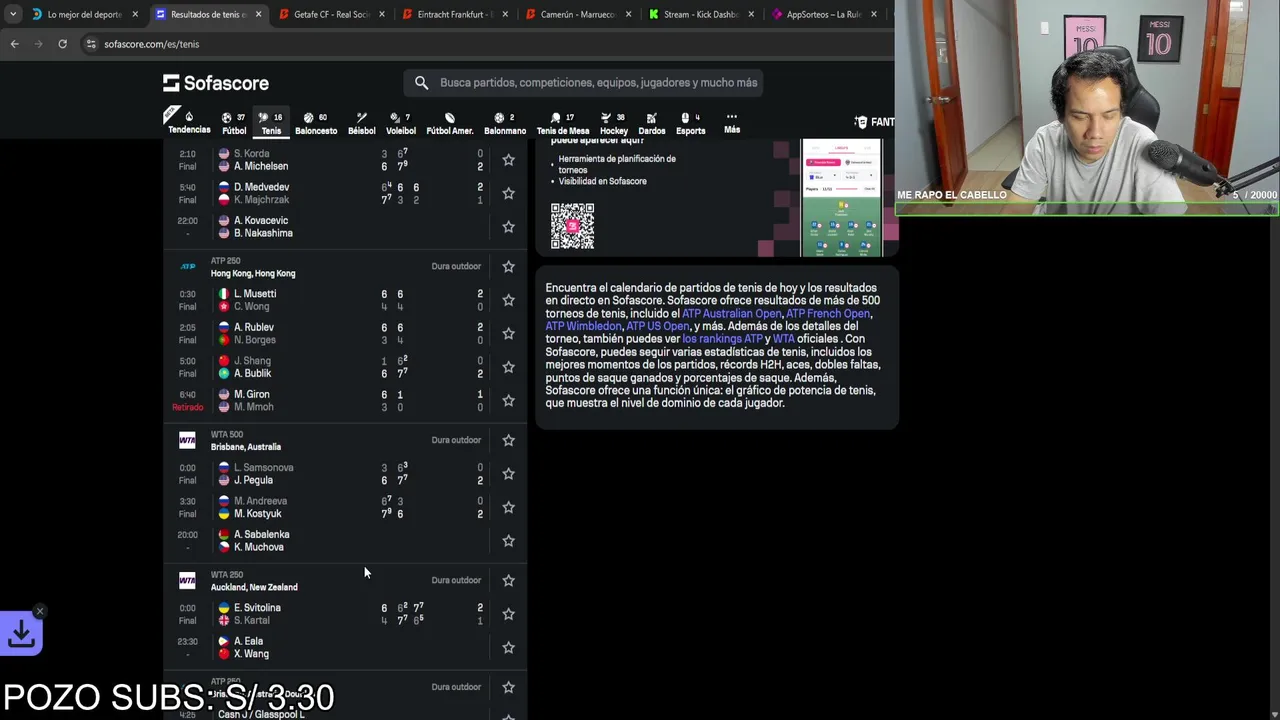
Task: Open the Hockey section
Action: [x=614, y=123]
